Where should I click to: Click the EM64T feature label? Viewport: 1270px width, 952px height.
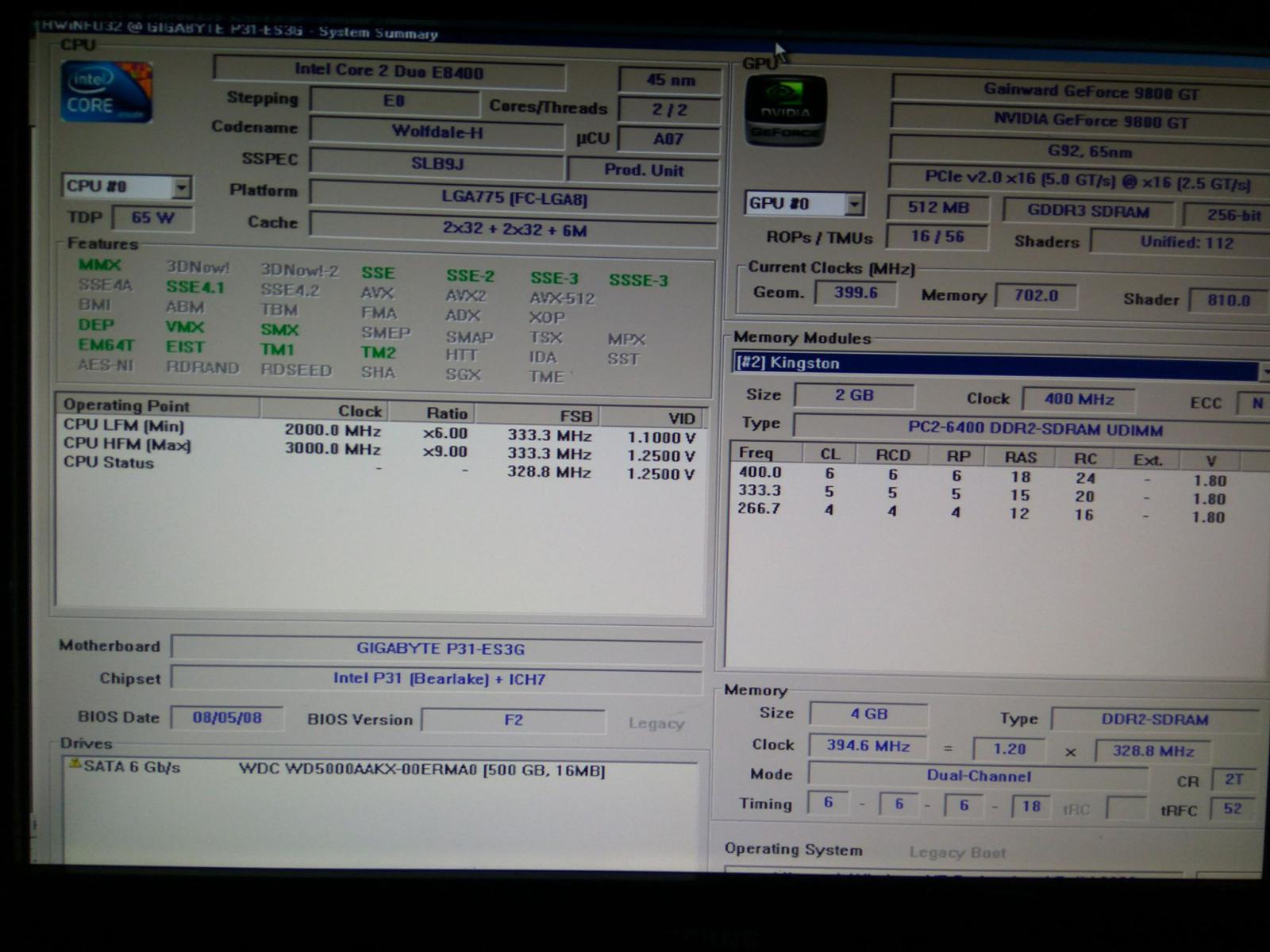point(106,345)
